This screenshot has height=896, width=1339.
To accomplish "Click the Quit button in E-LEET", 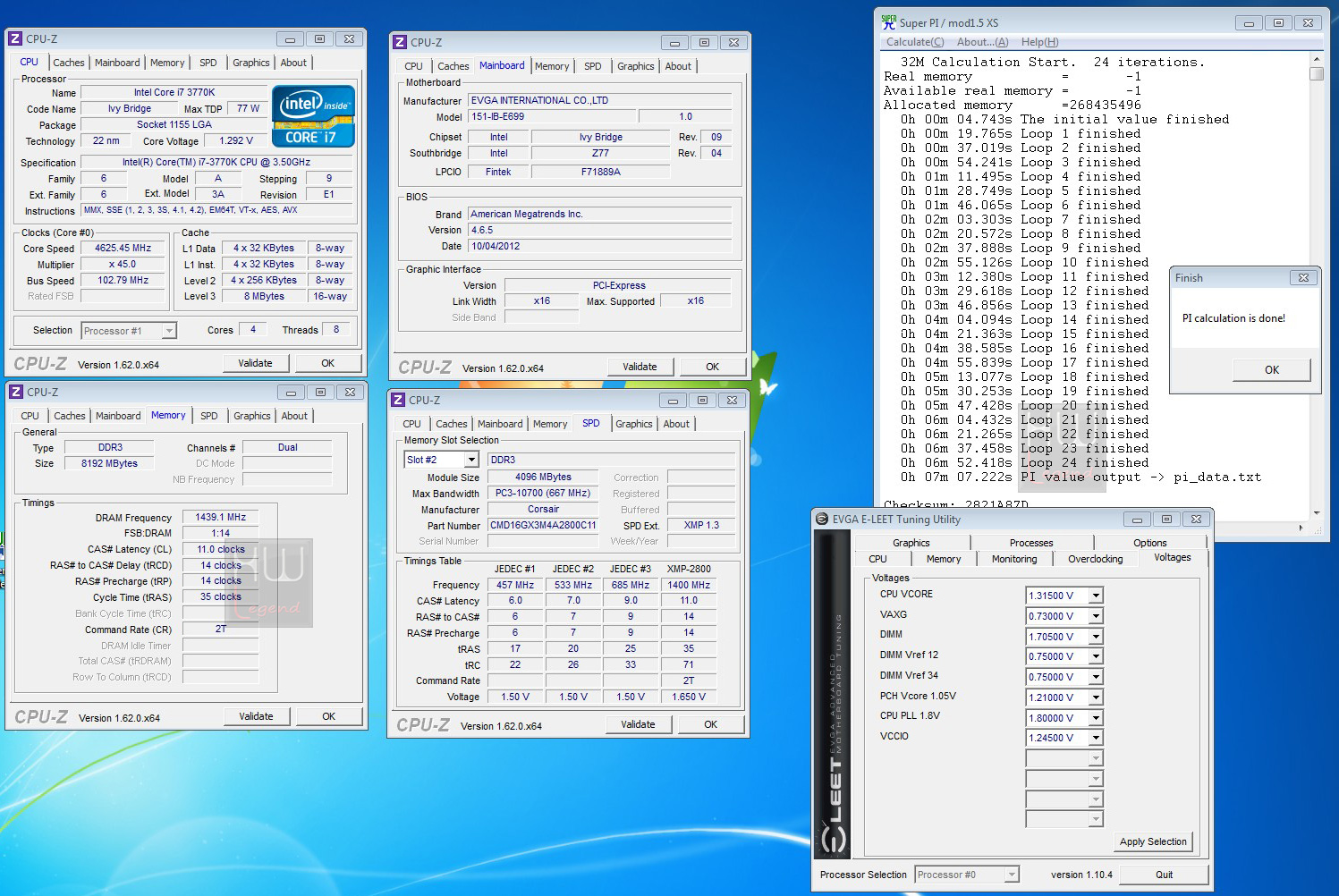I will (1164, 875).
